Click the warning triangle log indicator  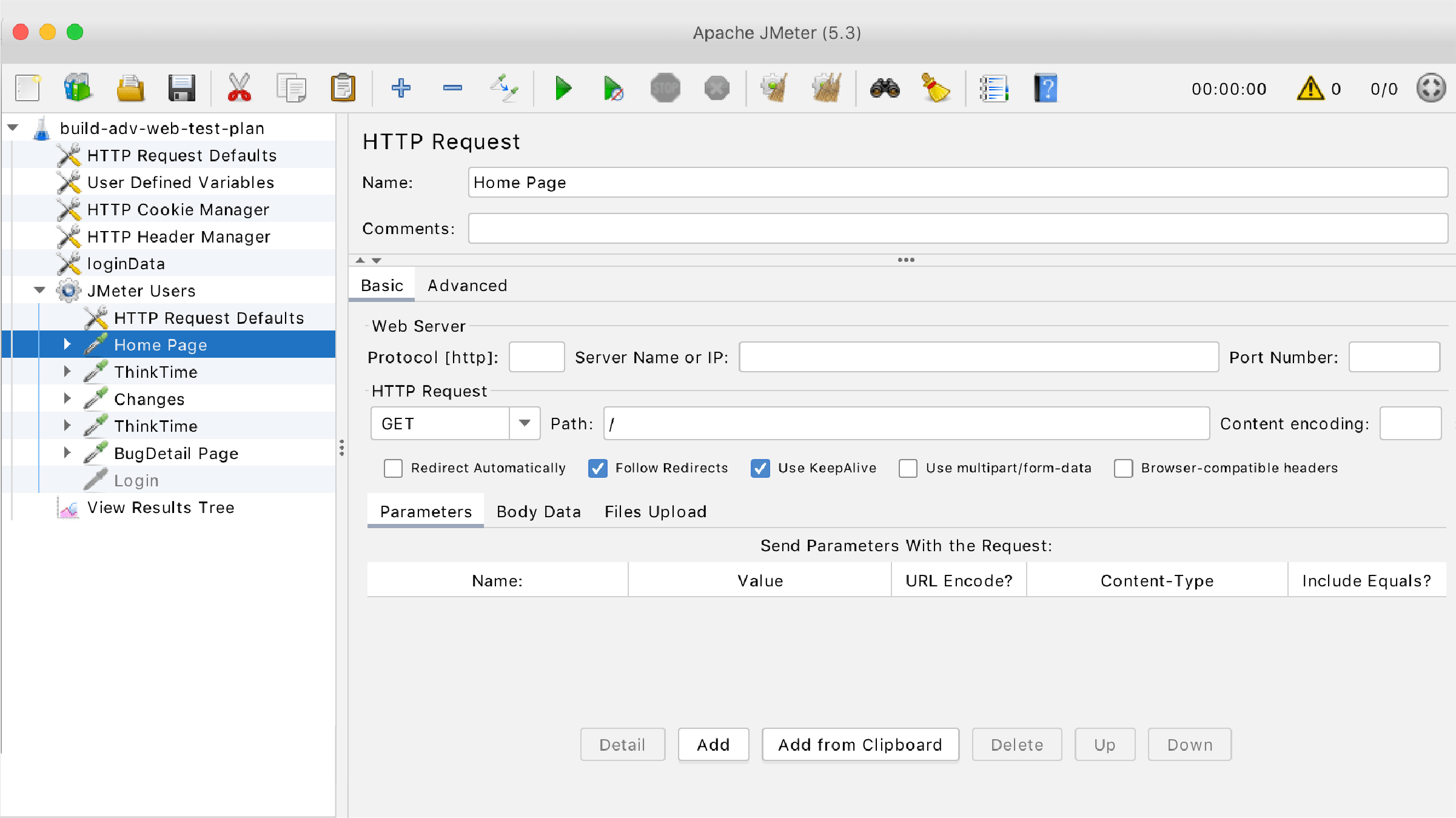pyautogui.click(x=1310, y=89)
